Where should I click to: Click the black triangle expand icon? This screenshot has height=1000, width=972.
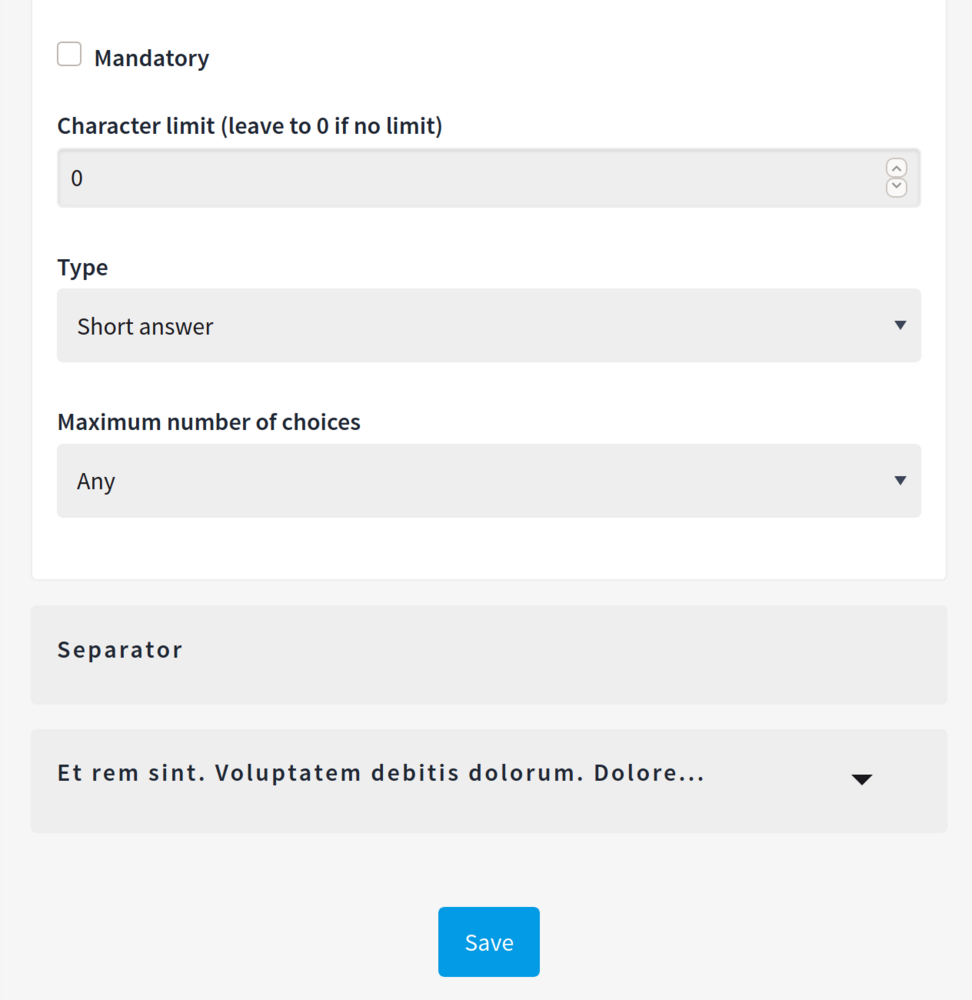(862, 780)
